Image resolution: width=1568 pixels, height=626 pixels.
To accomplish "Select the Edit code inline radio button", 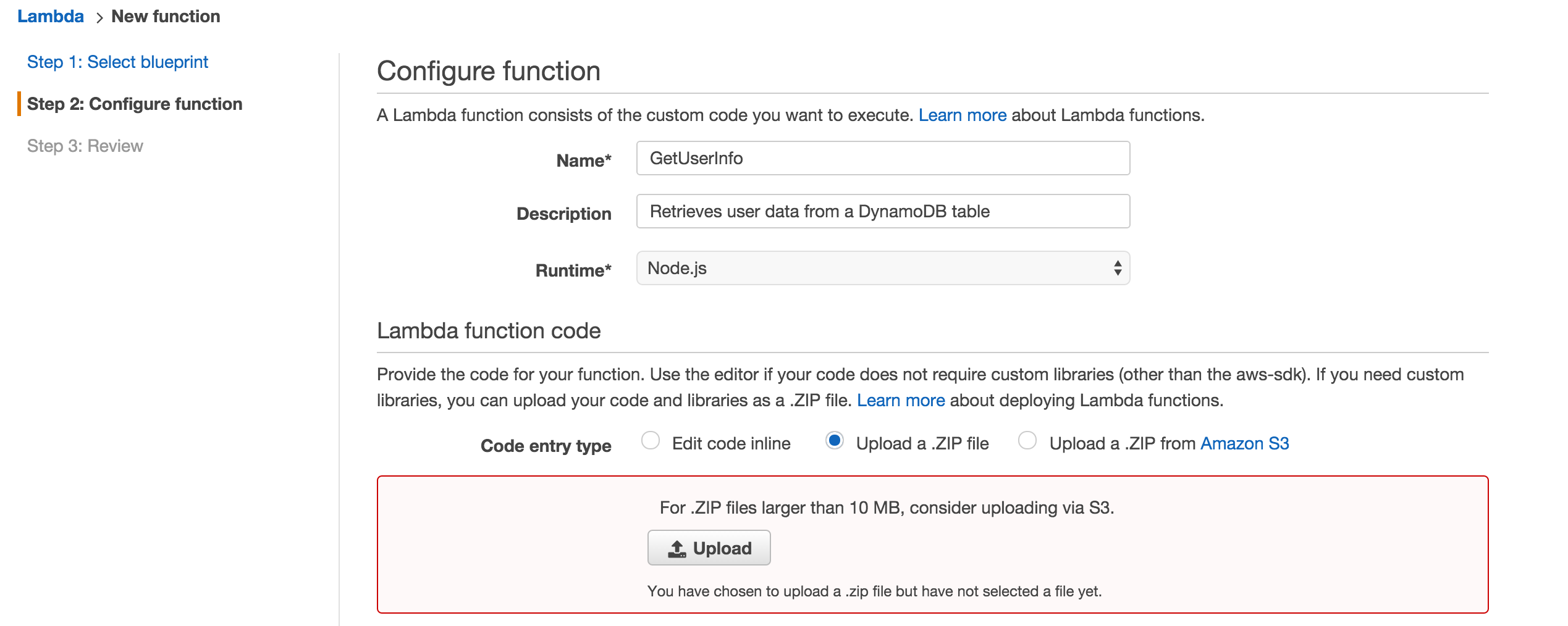I will [x=650, y=441].
